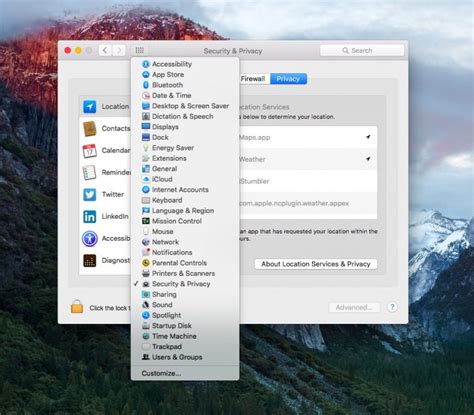Click in the Search field

click(x=362, y=50)
